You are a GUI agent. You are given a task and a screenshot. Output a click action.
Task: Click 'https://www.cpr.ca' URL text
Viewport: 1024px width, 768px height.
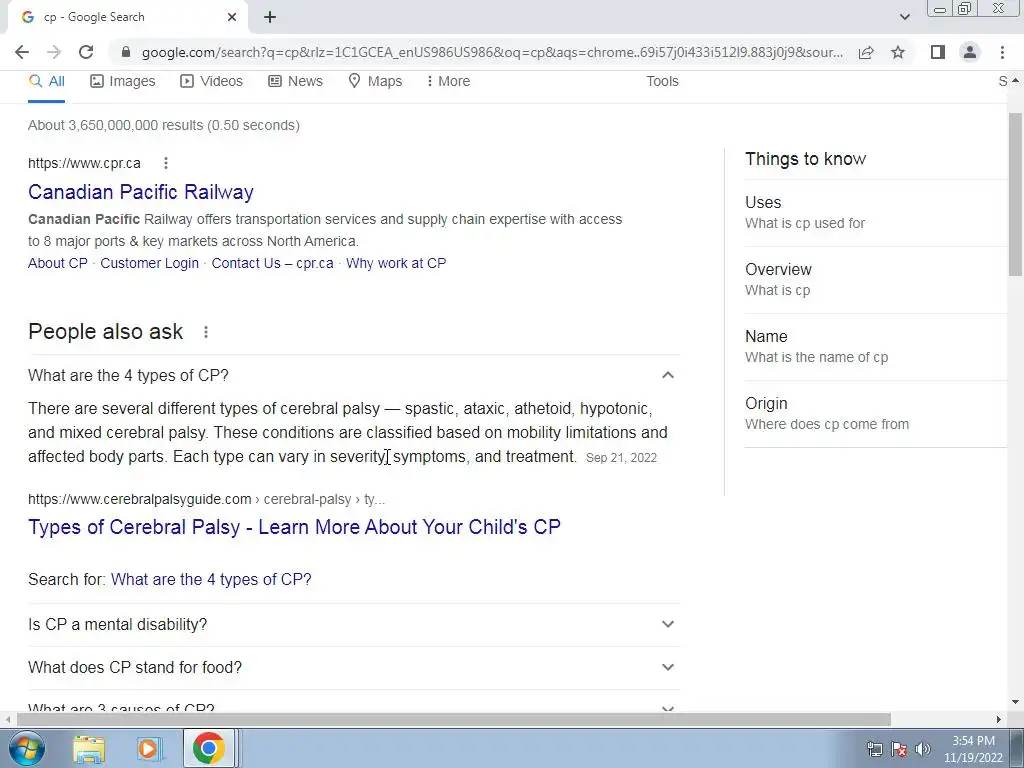pyautogui.click(x=84, y=163)
